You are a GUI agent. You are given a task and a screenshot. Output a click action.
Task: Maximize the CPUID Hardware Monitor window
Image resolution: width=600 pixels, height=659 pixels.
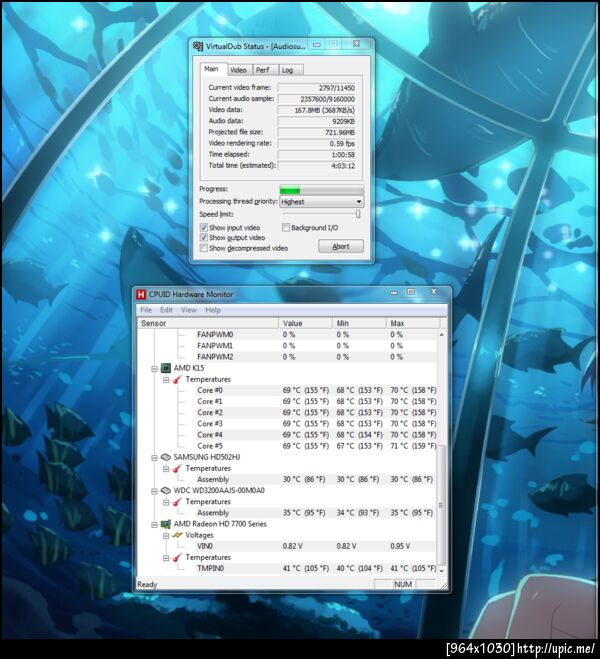(x=411, y=292)
